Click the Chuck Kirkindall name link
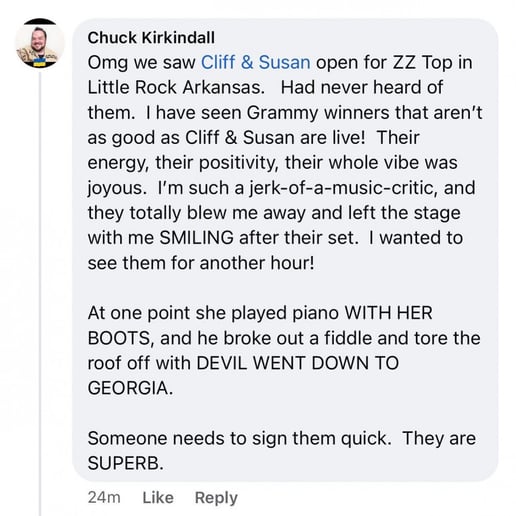516x516 pixels. 151,38
